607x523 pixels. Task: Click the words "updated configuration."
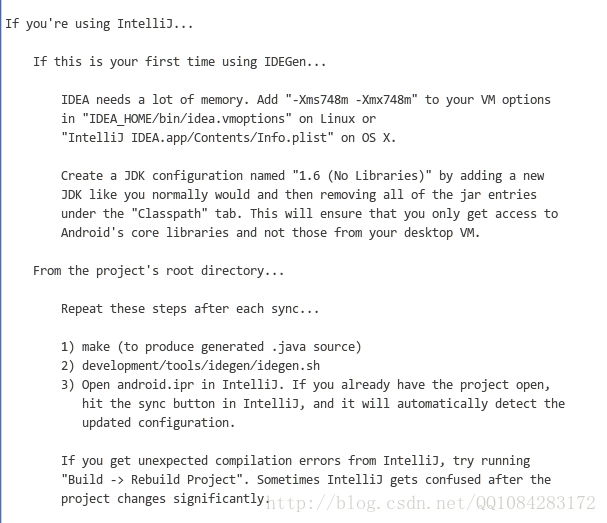tap(159, 423)
